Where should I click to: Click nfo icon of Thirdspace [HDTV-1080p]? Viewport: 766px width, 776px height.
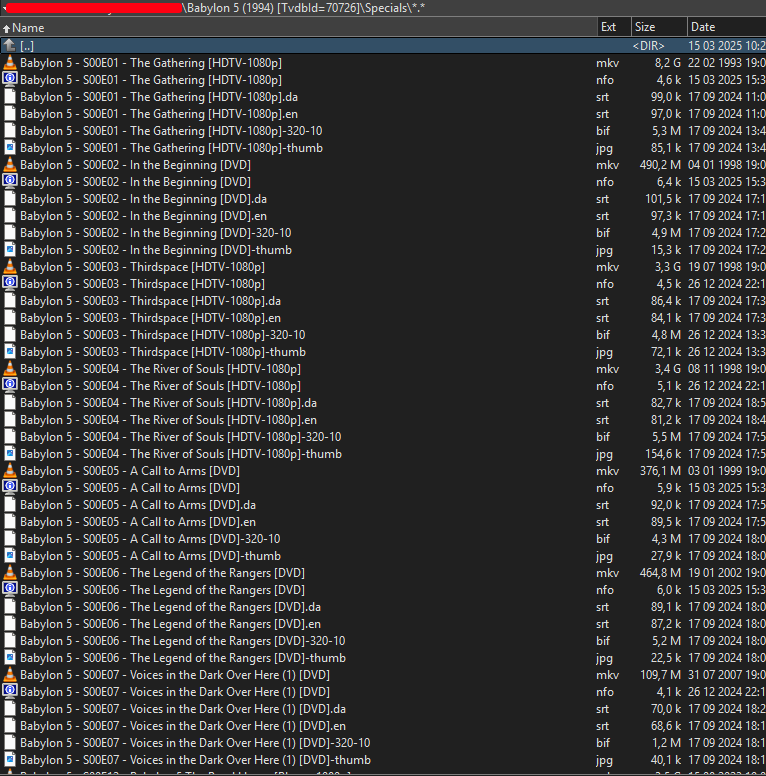[x=9, y=284]
